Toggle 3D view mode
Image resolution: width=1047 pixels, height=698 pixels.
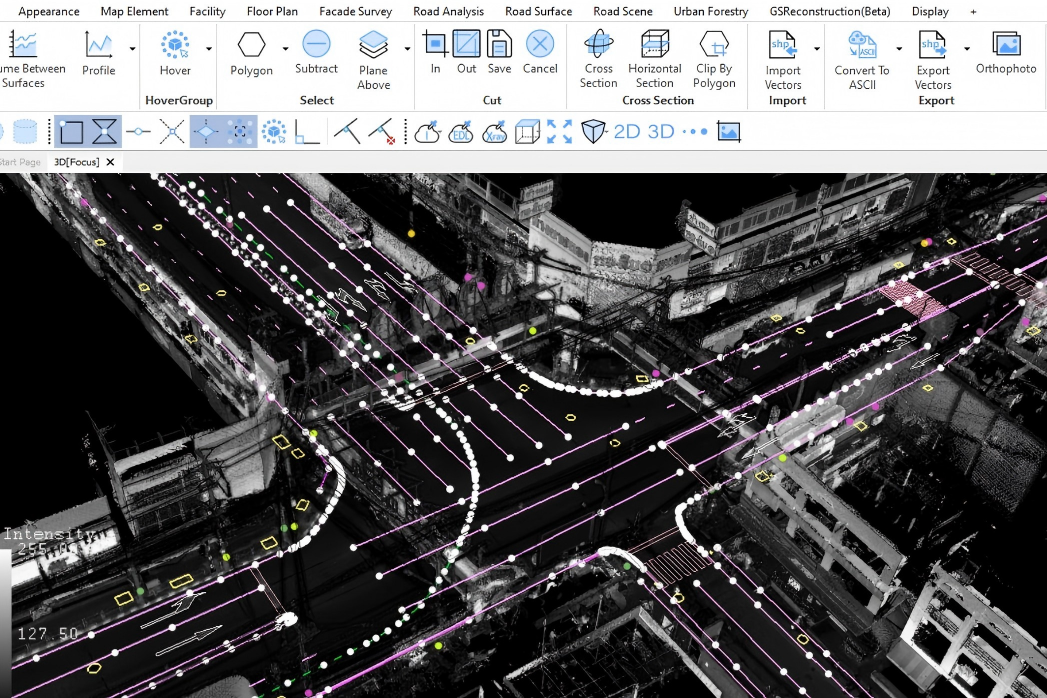point(661,132)
